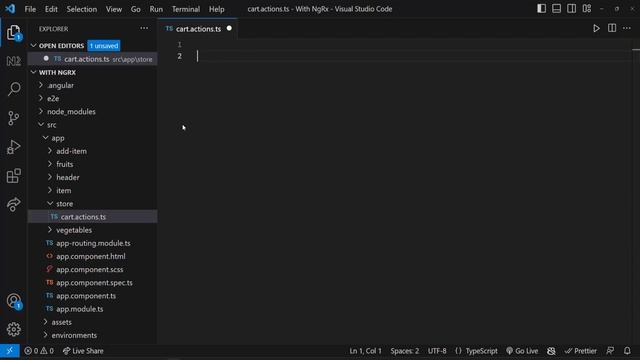Collapse the store folder
This screenshot has height=360, width=640.
[64, 204]
